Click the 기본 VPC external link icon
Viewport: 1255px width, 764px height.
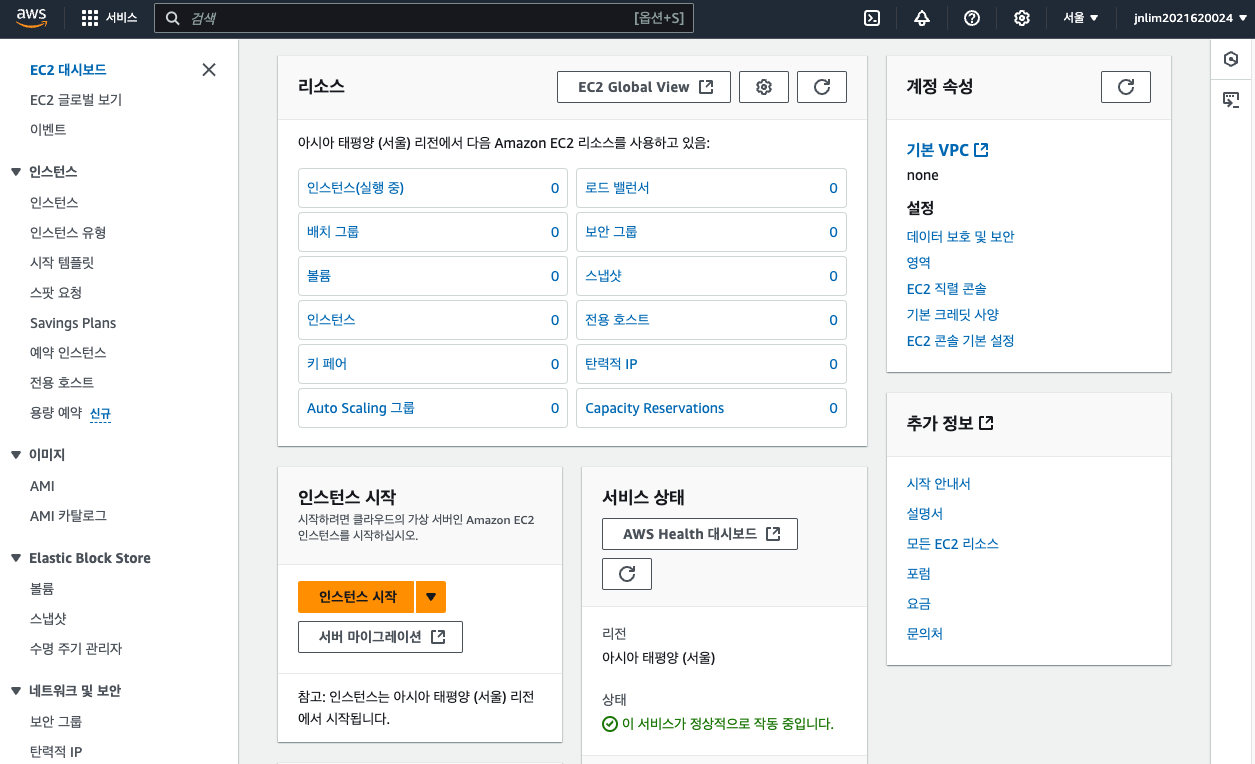(982, 150)
